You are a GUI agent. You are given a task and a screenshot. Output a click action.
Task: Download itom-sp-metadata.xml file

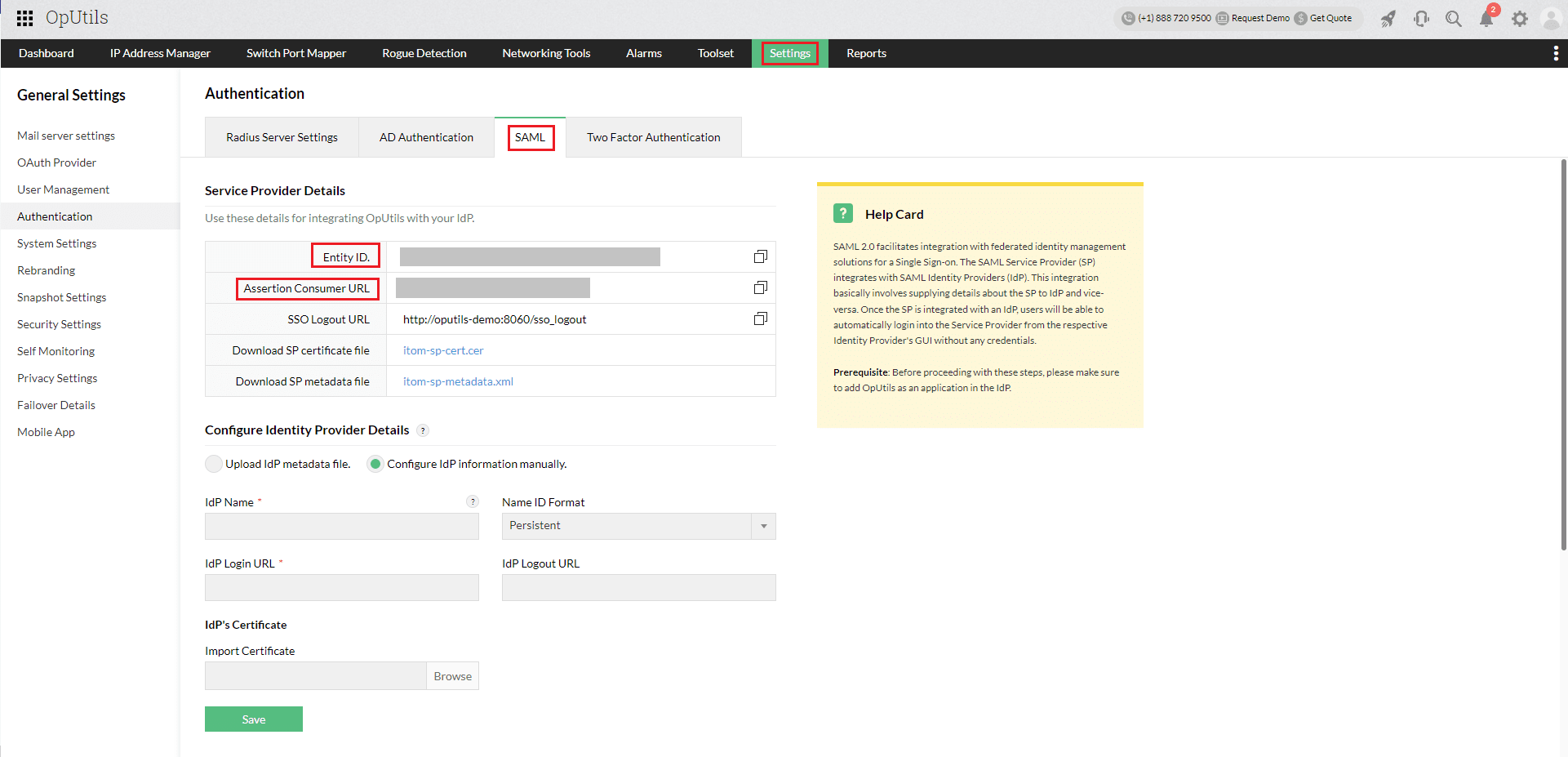tap(458, 381)
